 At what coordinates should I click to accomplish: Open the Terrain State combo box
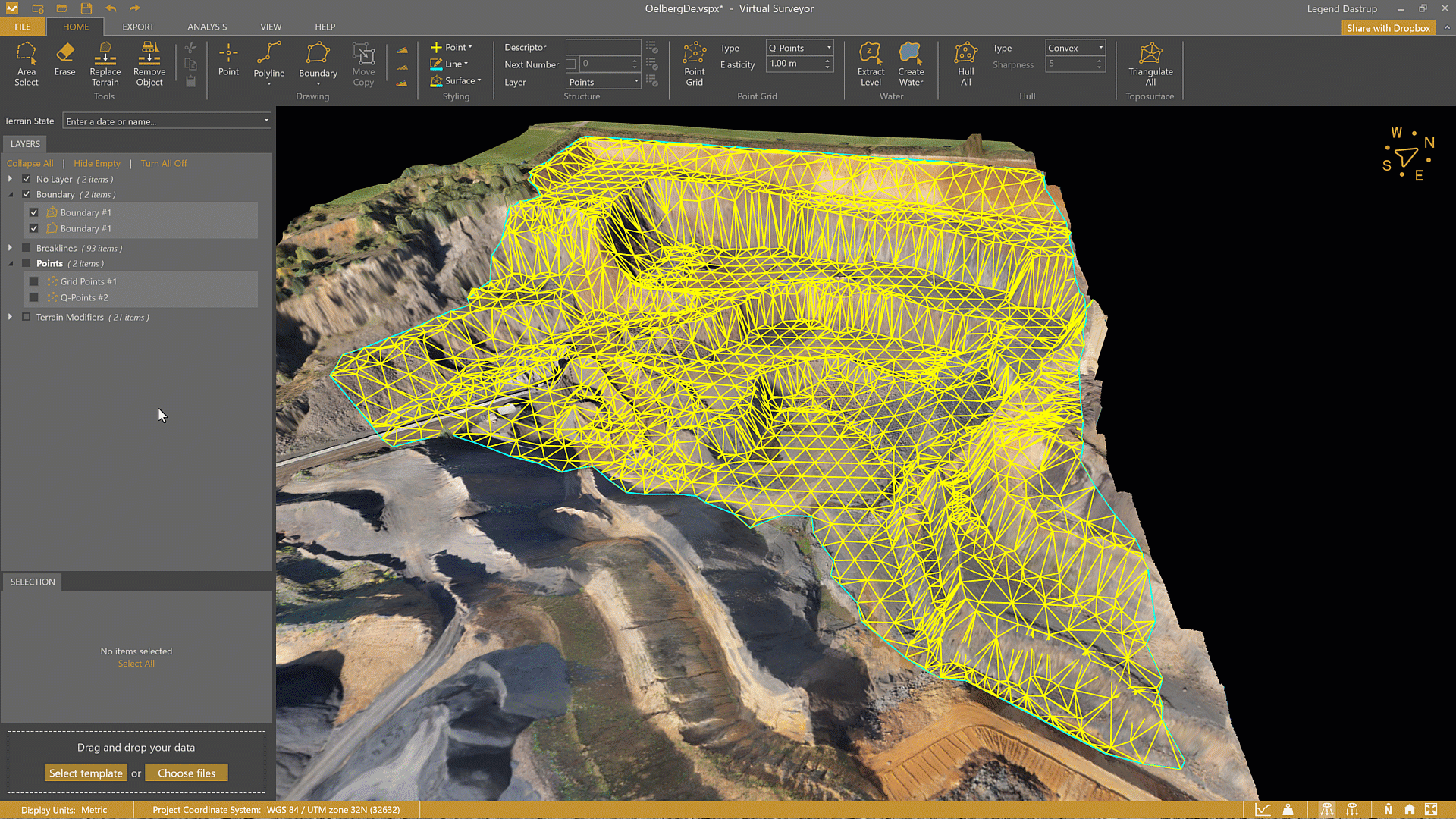(167, 121)
